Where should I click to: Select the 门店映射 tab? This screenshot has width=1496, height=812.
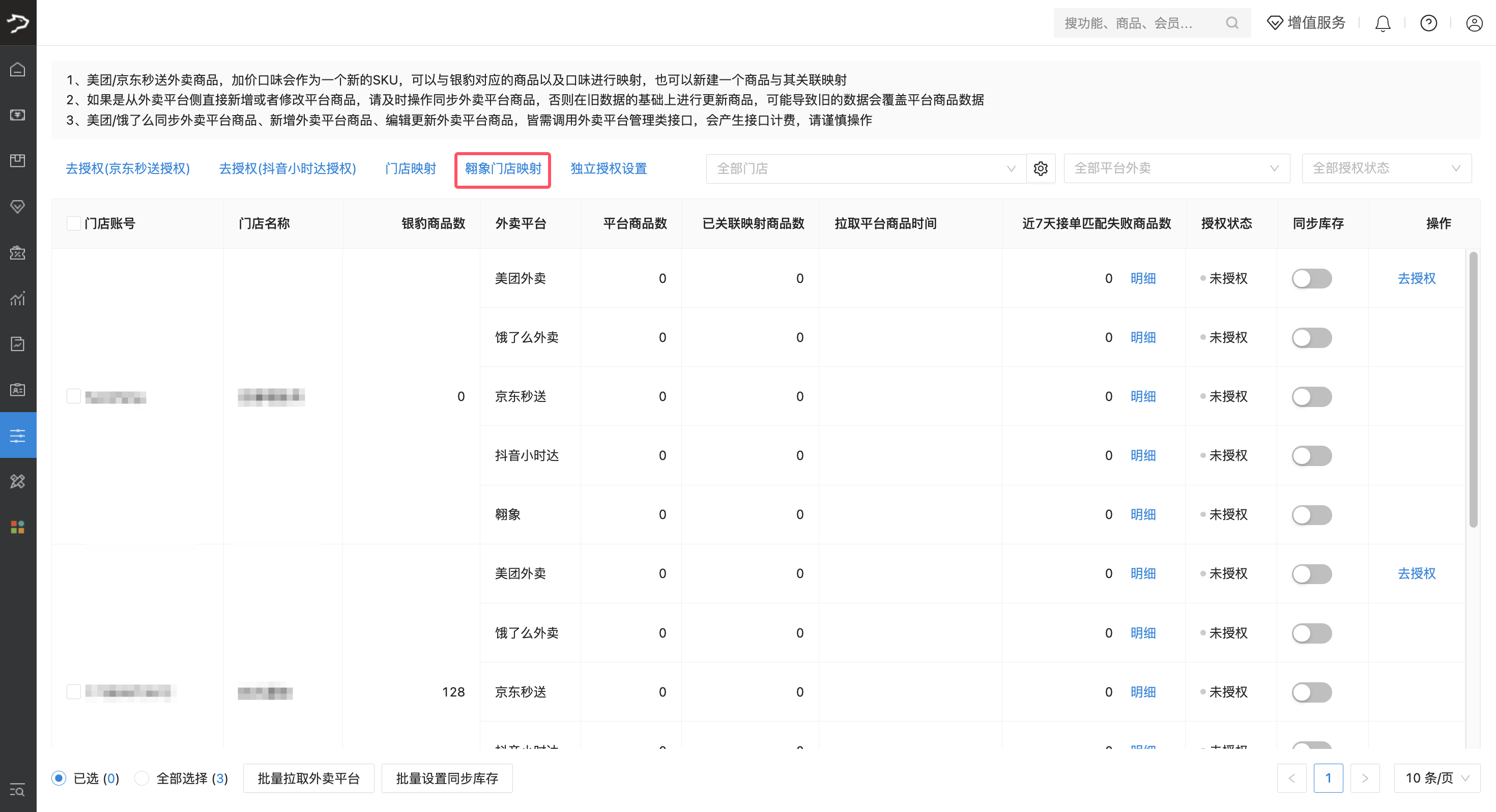point(410,168)
